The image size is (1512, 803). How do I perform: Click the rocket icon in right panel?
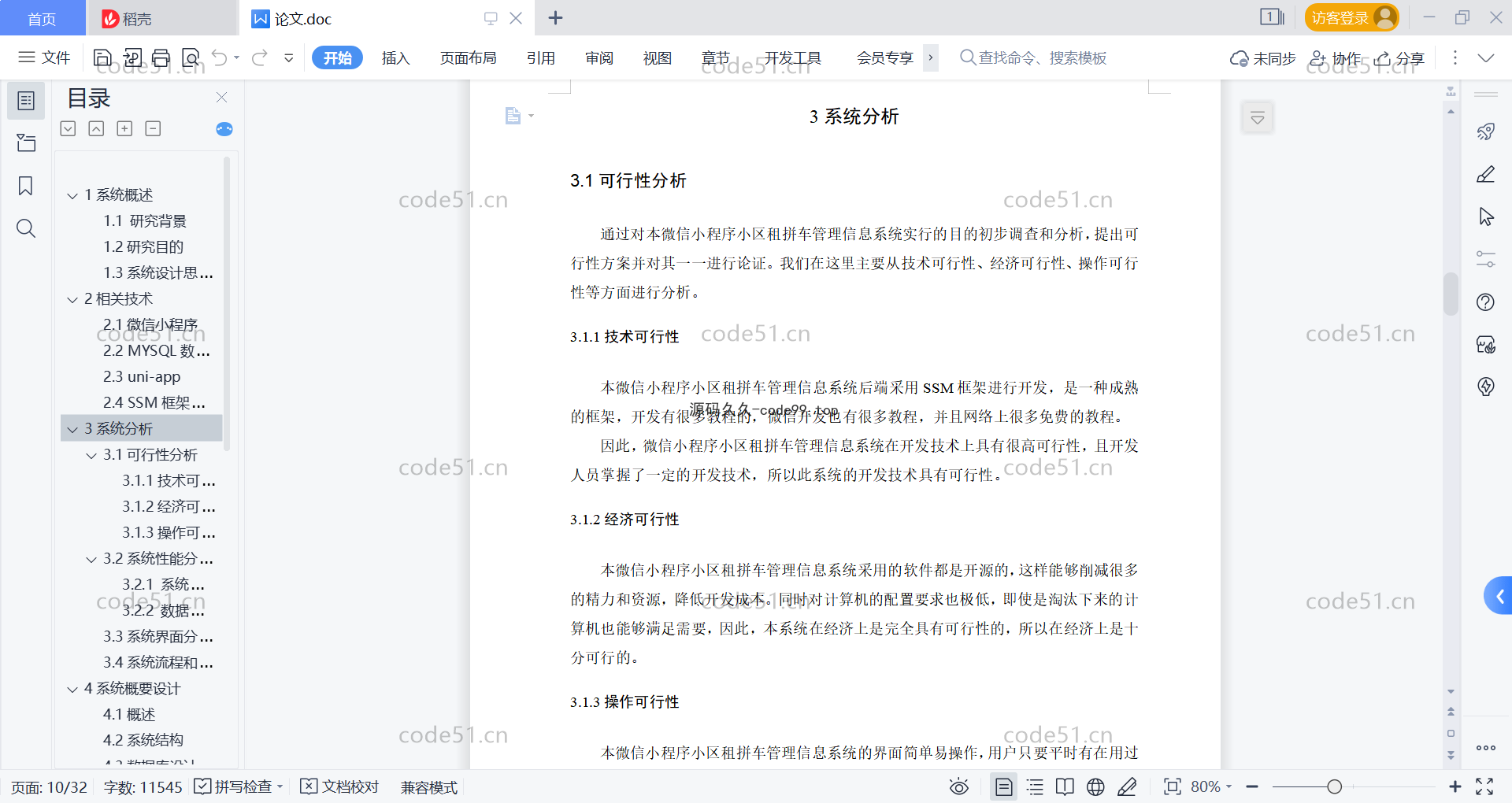click(x=1486, y=131)
